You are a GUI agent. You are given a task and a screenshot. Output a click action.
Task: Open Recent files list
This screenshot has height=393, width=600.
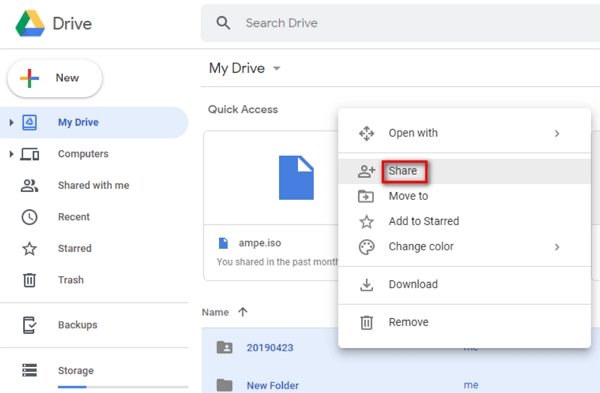tap(73, 217)
